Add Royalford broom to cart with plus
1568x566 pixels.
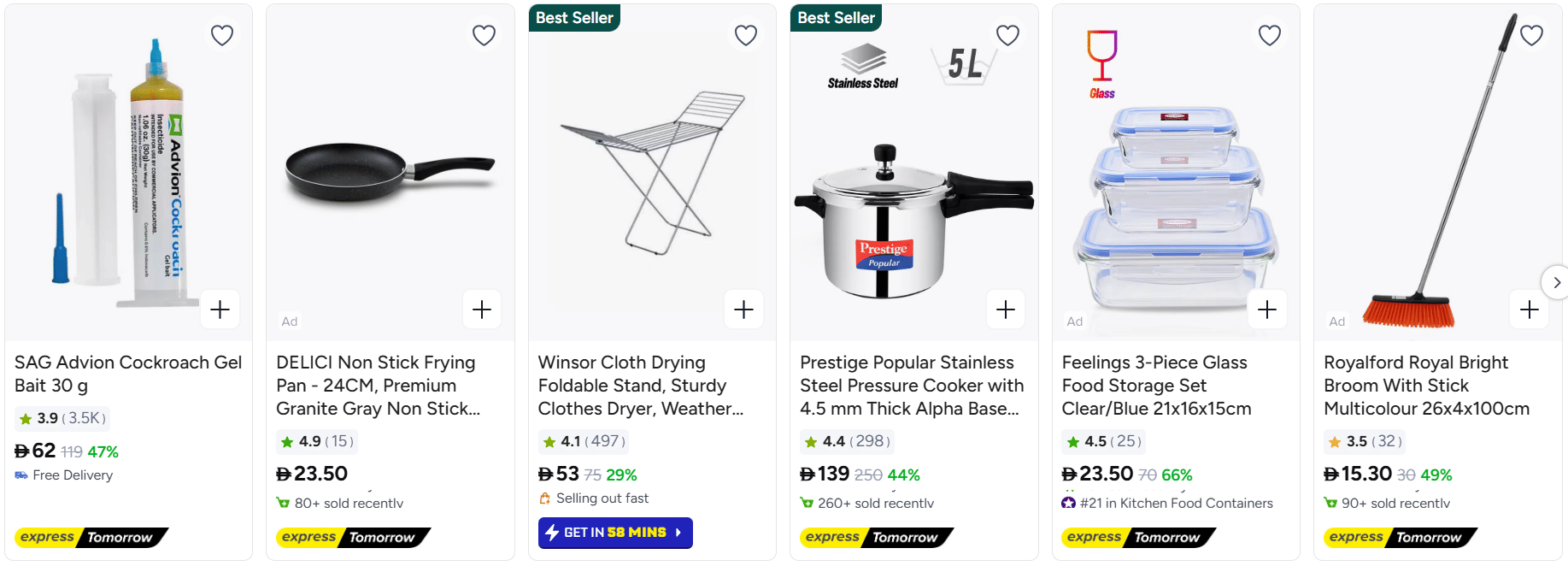[1530, 310]
